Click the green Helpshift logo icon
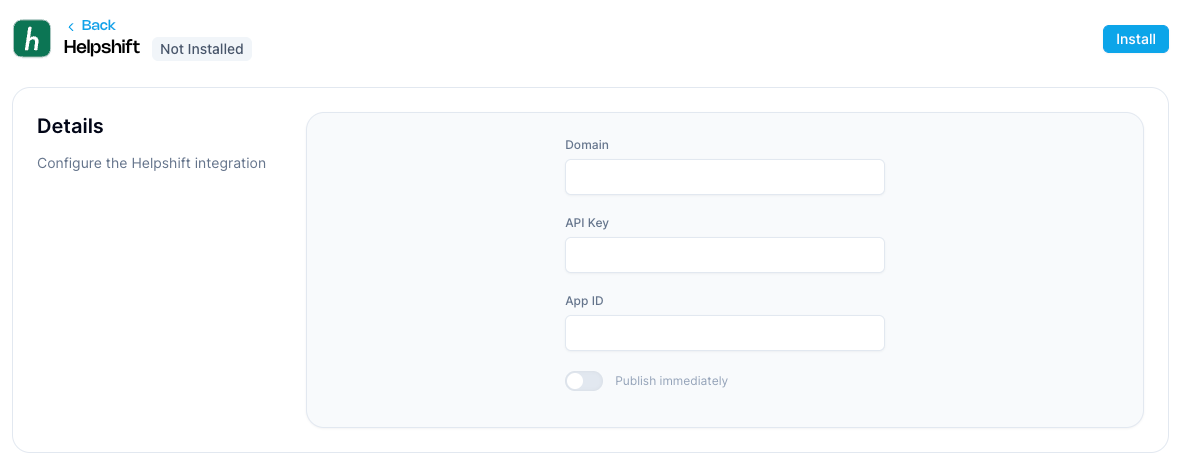The width and height of the screenshot is (1187, 465). (x=32, y=39)
